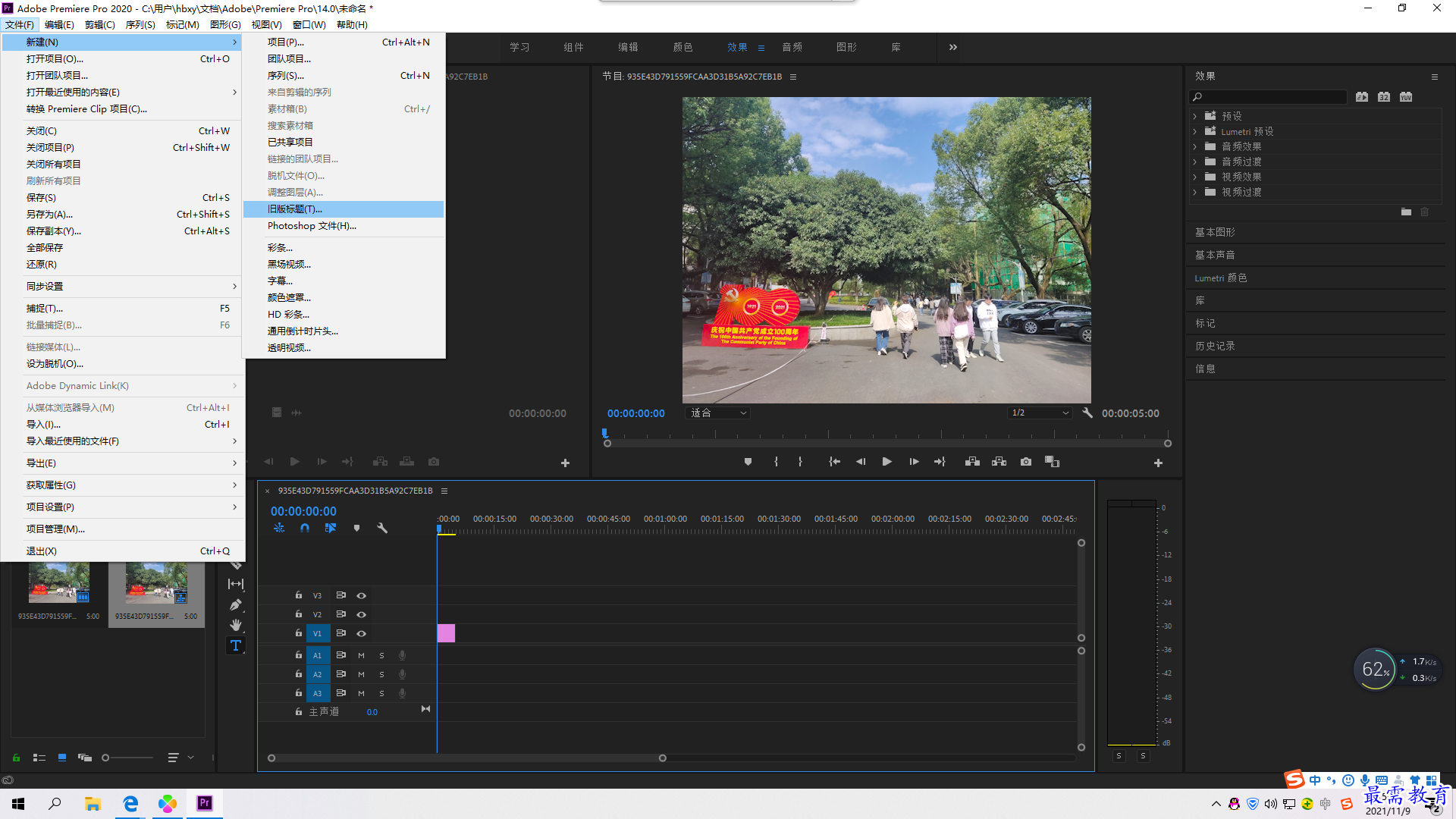Expand the 预设 effects folder
This screenshot has width=1456, height=819.
pos(1195,116)
